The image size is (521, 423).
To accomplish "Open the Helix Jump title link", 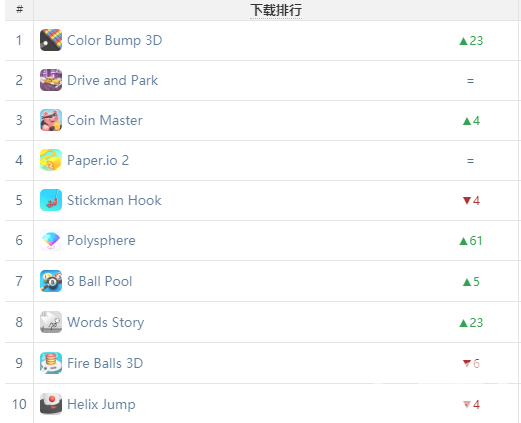I will click(101, 405).
